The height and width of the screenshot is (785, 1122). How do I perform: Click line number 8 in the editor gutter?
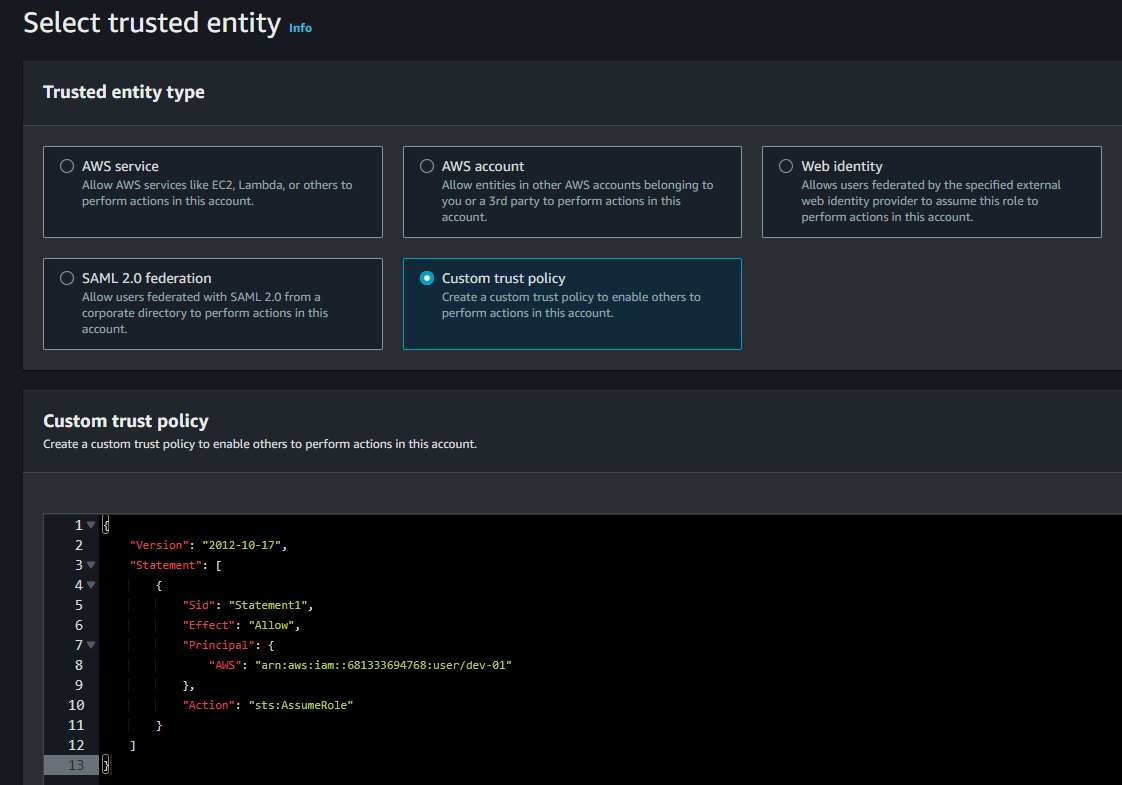(78, 665)
